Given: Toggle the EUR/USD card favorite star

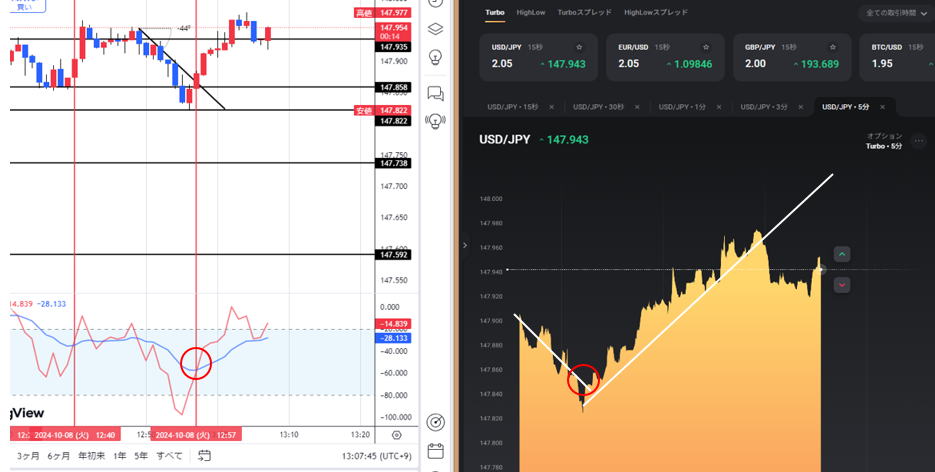Looking at the screenshot, I should 706,47.
